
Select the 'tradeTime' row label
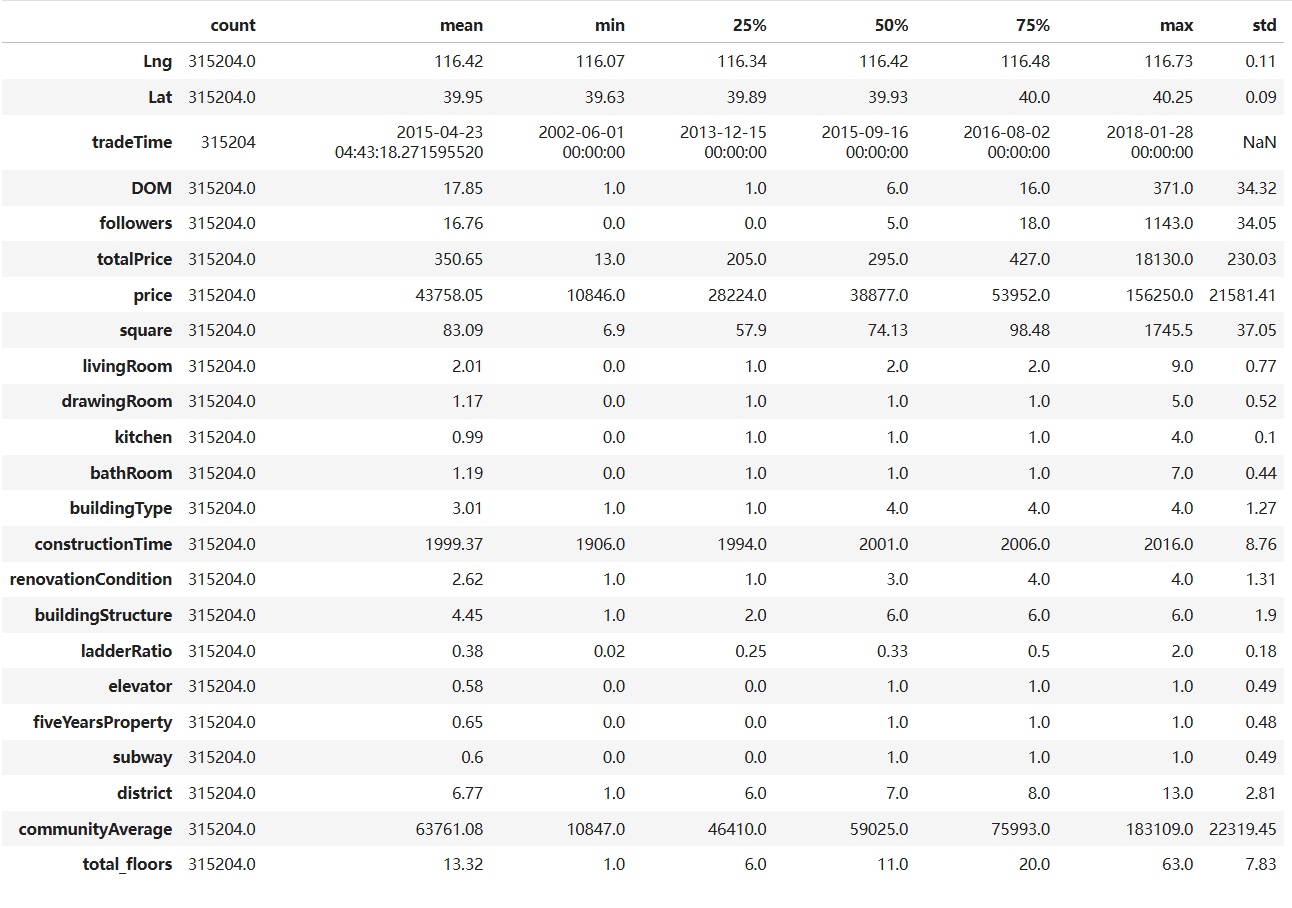[x=131, y=142]
